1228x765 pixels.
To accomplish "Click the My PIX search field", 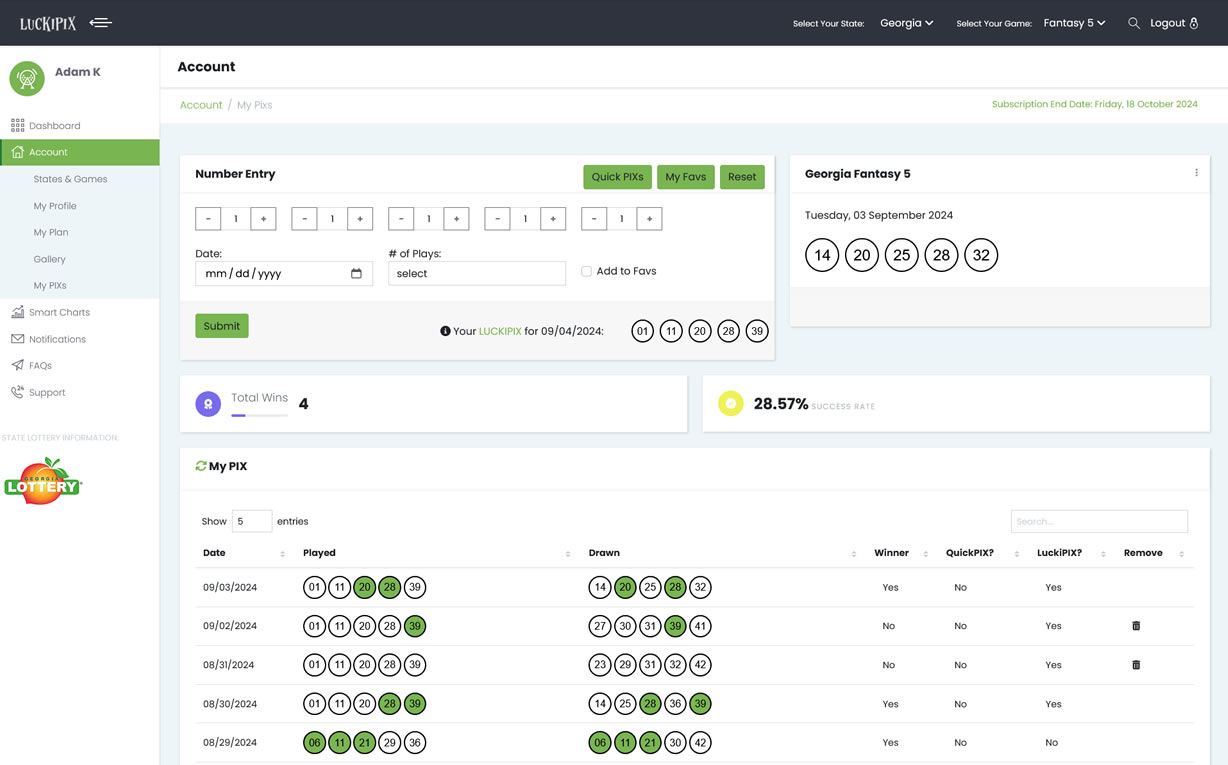I will pyautogui.click(x=1099, y=521).
